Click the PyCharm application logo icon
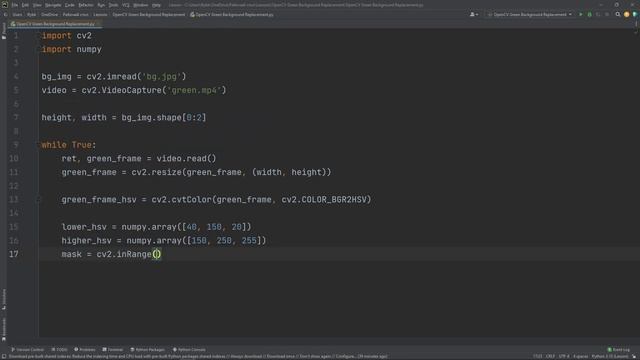Image resolution: width=640 pixels, height=360 pixels. pos(5,5)
